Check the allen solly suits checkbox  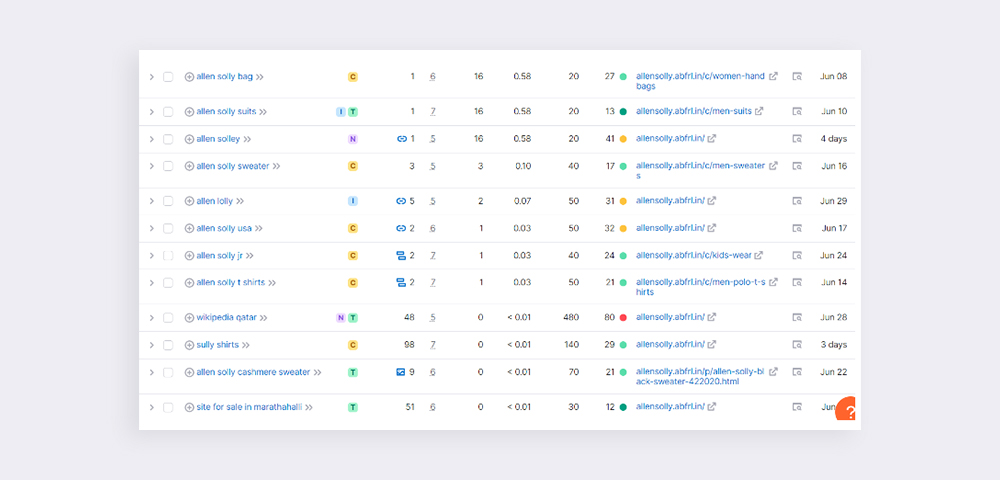pos(168,112)
